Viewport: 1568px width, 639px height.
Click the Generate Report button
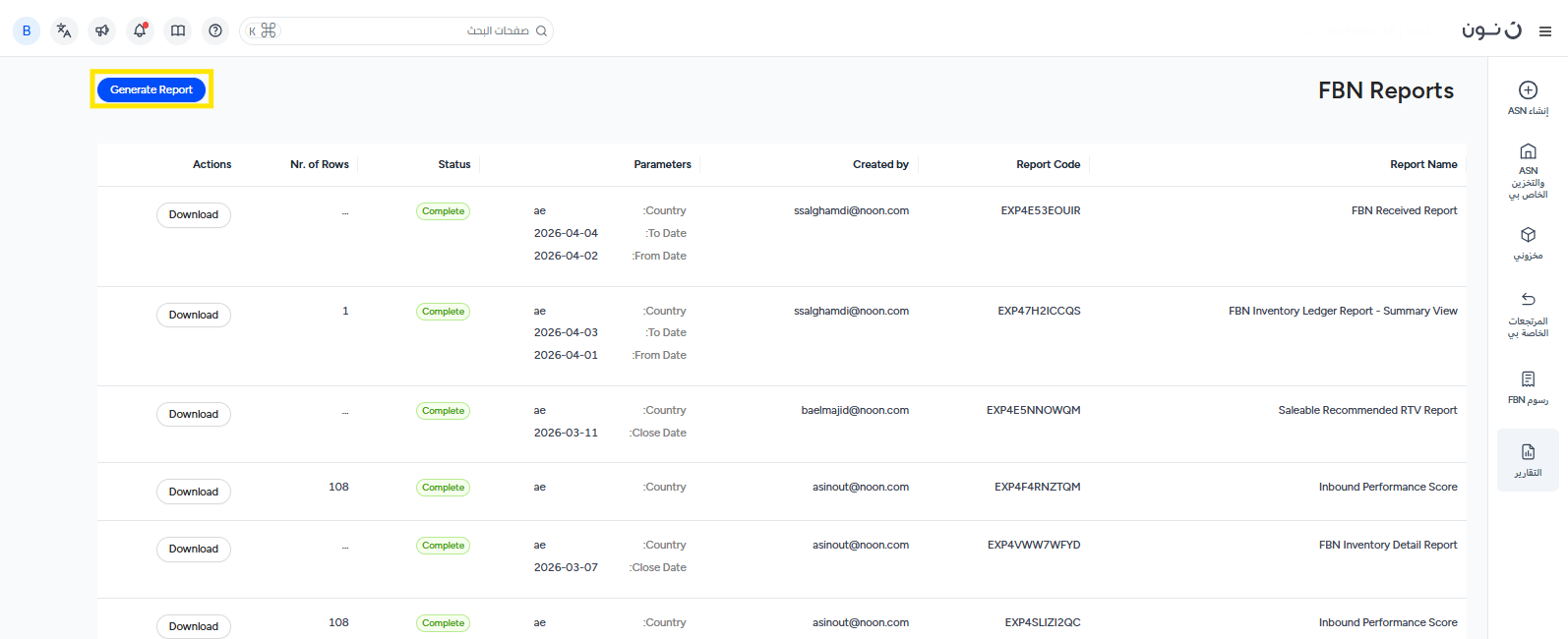(x=151, y=89)
